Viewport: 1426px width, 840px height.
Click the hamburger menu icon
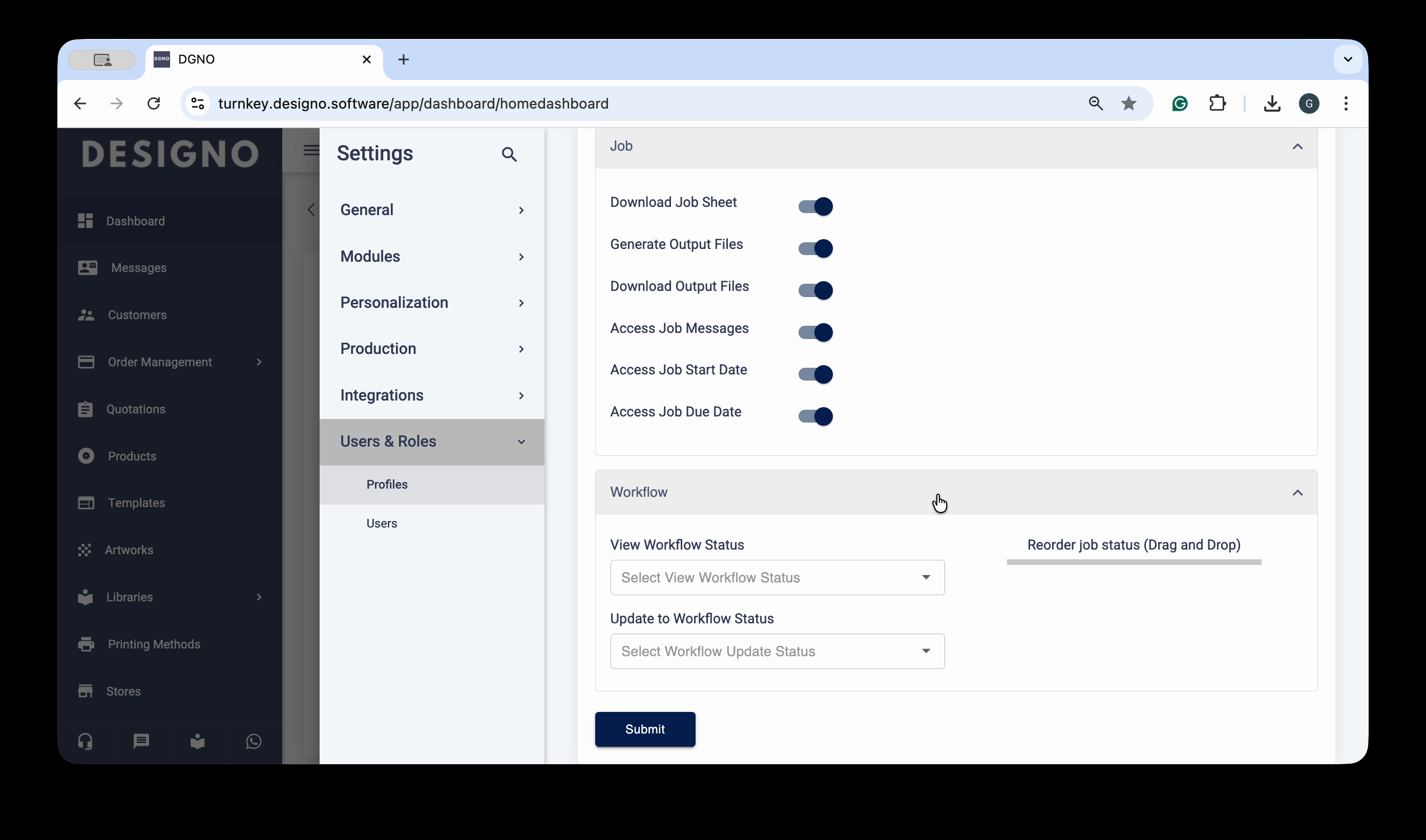coord(311,150)
